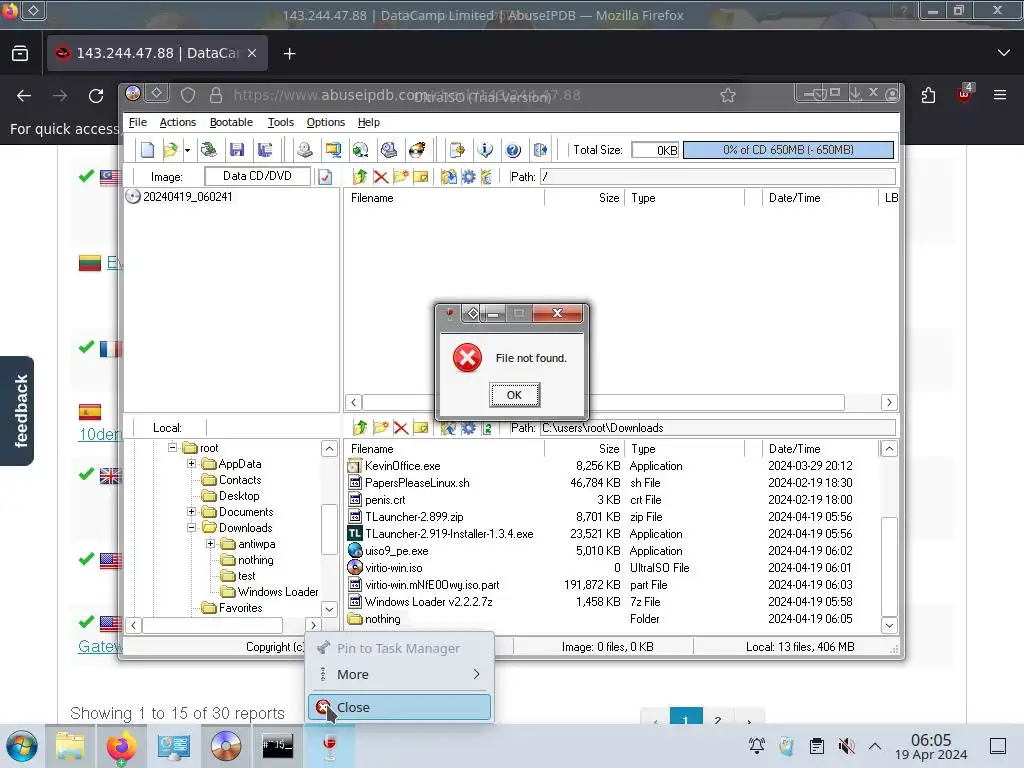Open the Start menu orb on taskbar
This screenshot has height=768, width=1024.
click(22, 746)
